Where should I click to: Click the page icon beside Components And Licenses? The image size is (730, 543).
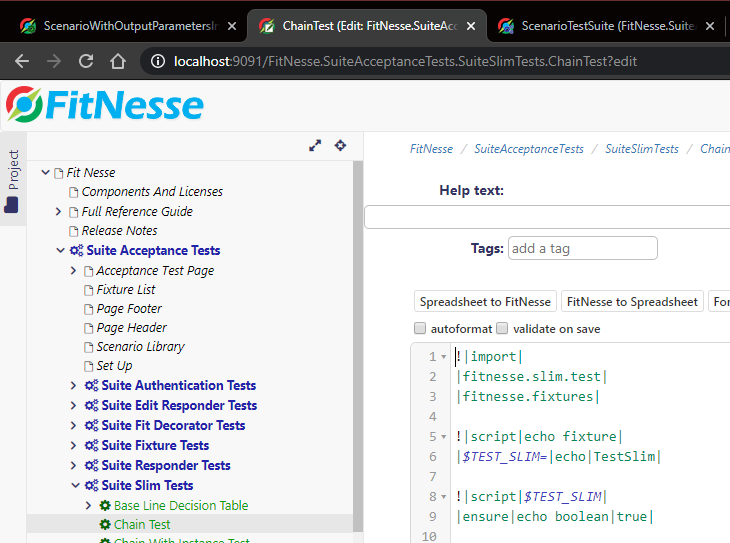pyautogui.click(x=74, y=192)
